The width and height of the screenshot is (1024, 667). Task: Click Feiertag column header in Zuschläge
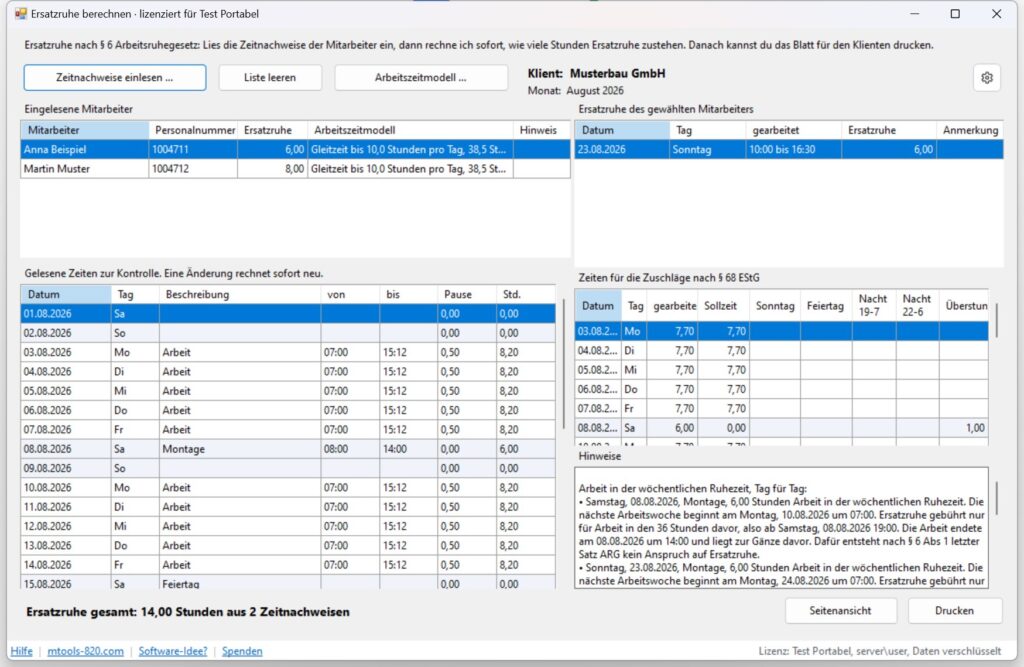click(825, 306)
